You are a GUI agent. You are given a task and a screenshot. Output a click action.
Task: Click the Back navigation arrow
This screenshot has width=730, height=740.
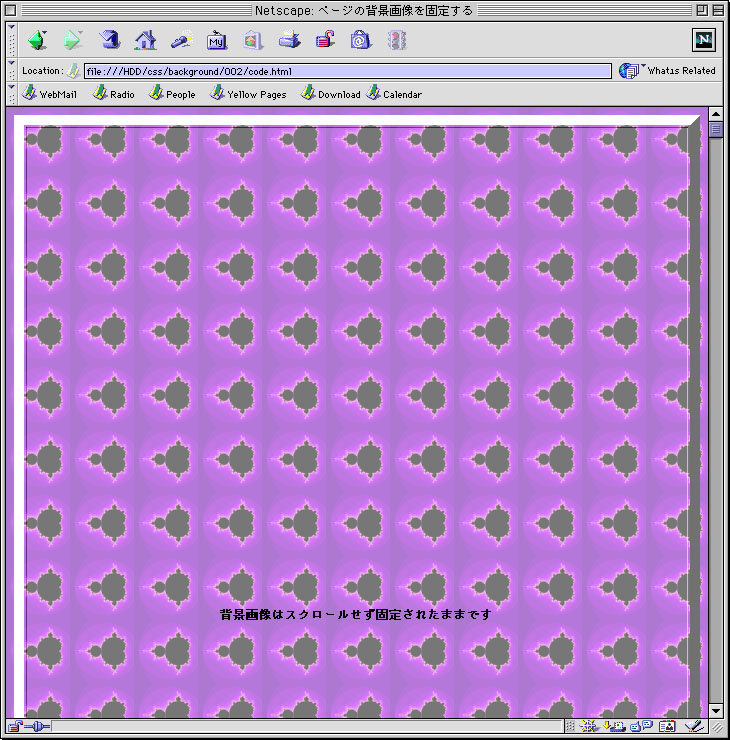[37, 40]
